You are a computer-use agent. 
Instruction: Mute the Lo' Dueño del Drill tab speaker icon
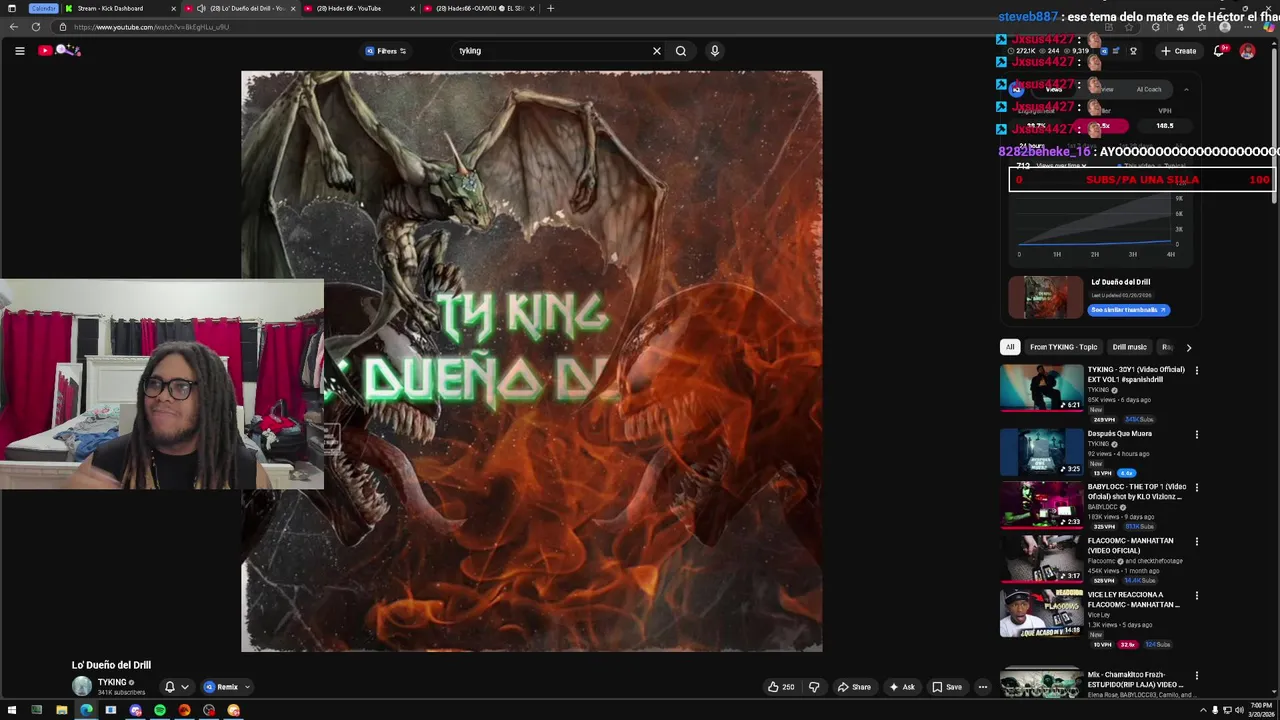pyautogui.click(x=201, y=8)
